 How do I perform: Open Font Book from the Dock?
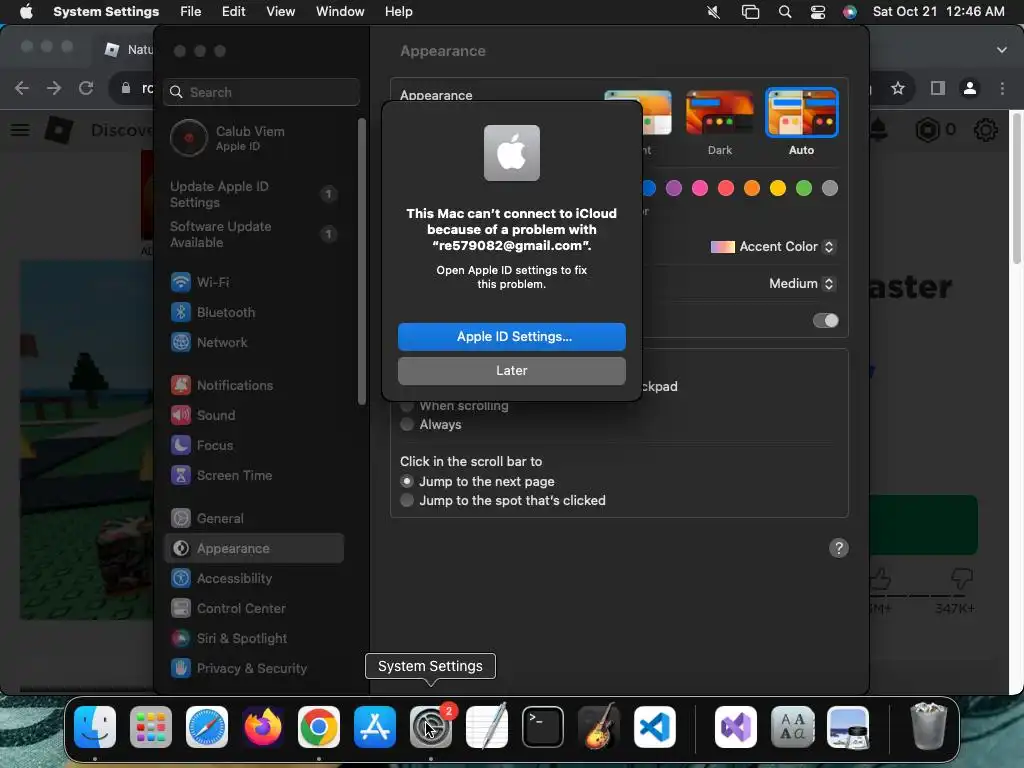[792, 727]
